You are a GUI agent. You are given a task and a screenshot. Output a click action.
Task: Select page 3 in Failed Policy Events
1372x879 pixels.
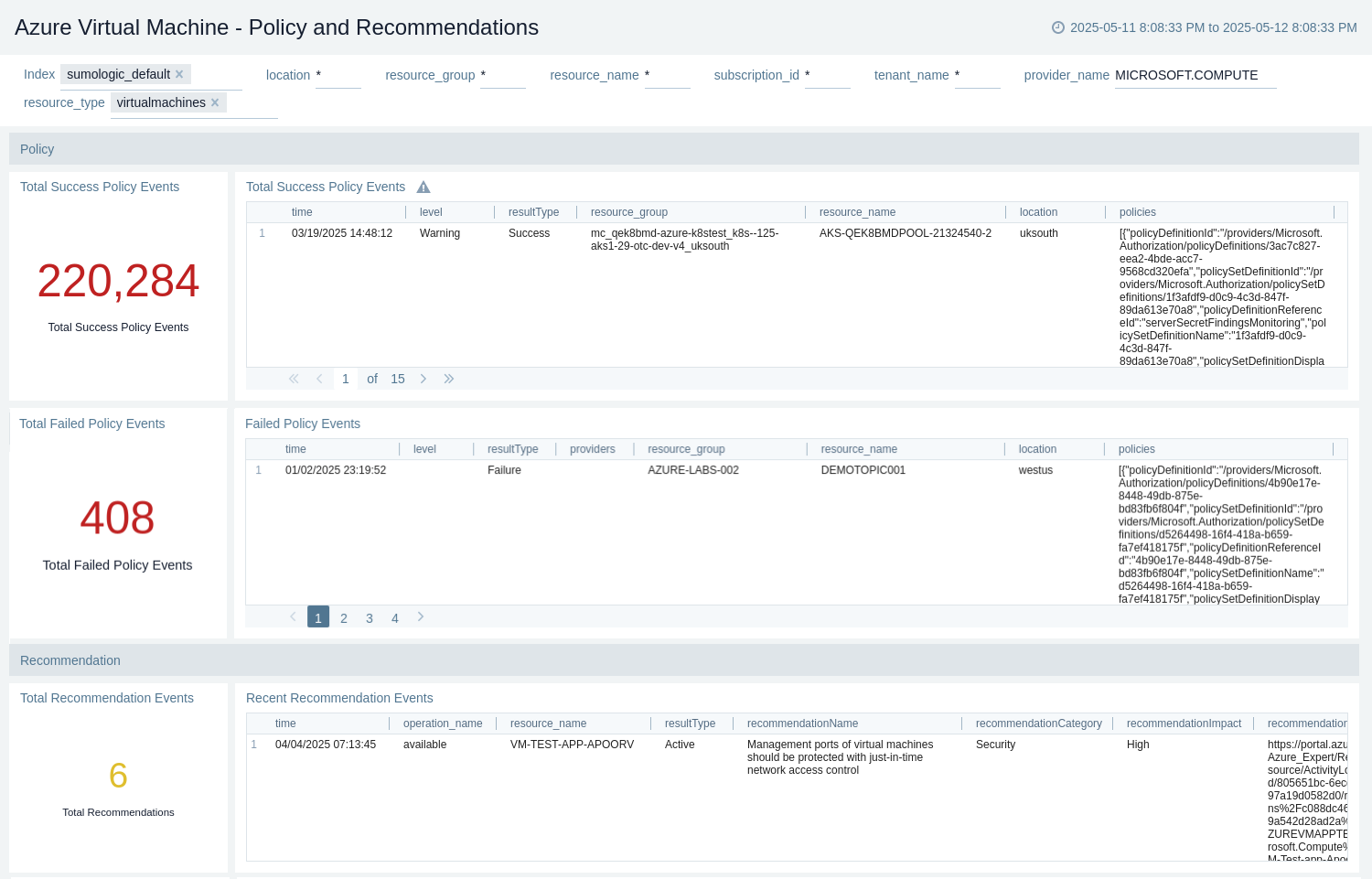pos(370,618)
